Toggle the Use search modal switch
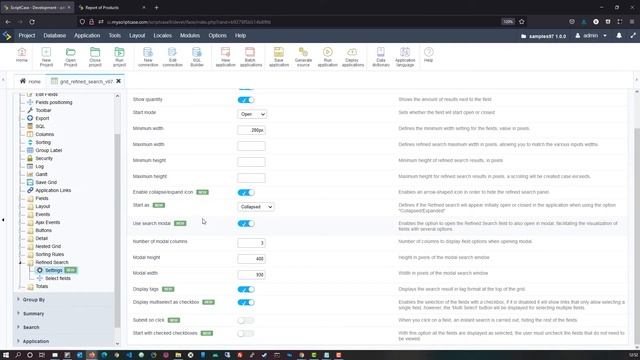640x360 pixels. point(246,224)
